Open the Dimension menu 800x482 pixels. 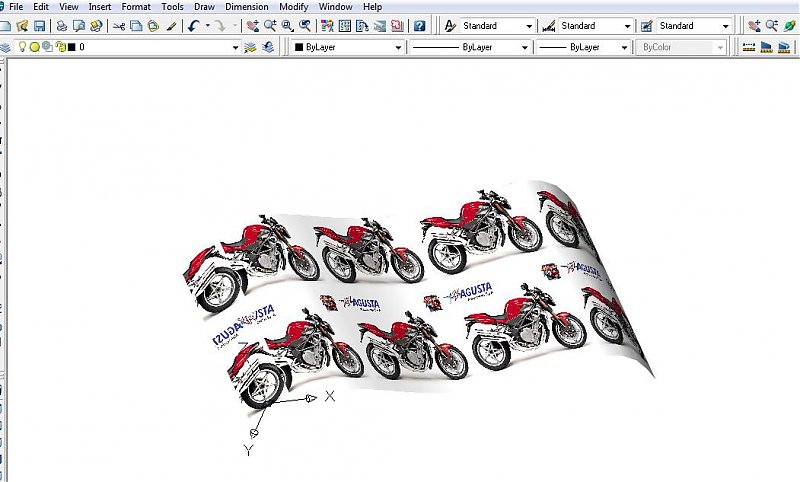coord(246,7)
